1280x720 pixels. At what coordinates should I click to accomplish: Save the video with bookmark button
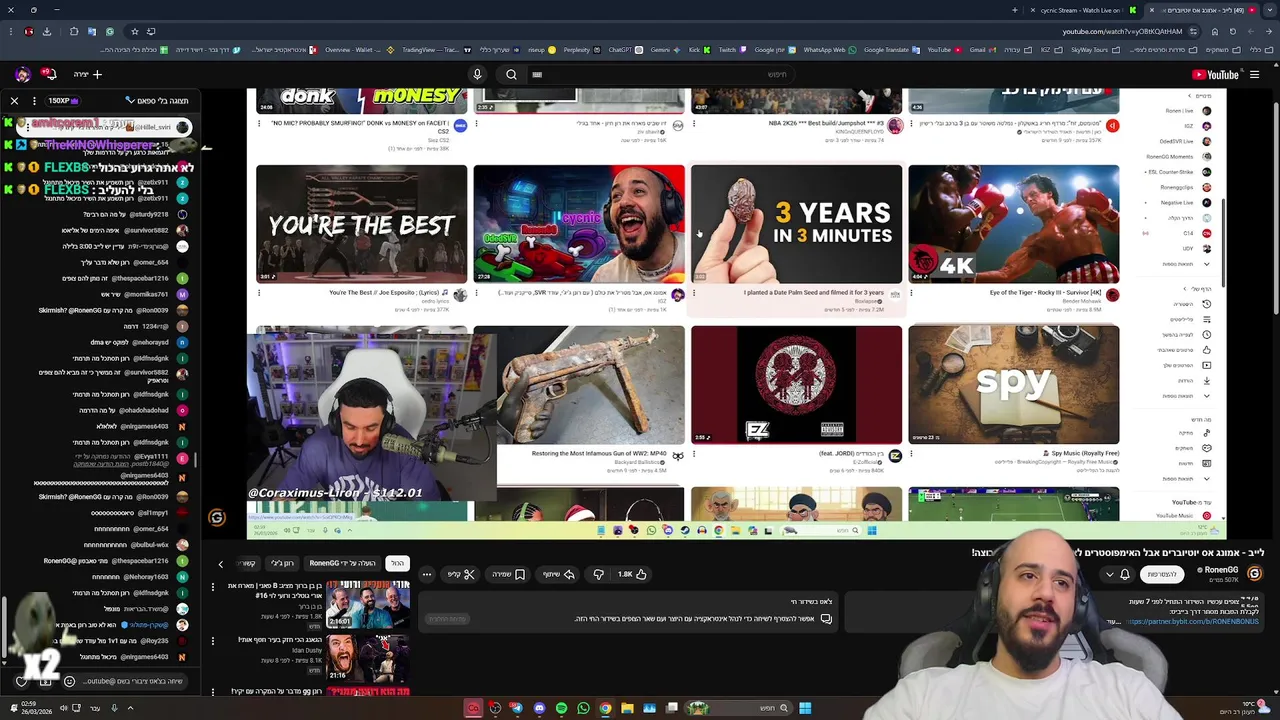click(x=509, y=574)
